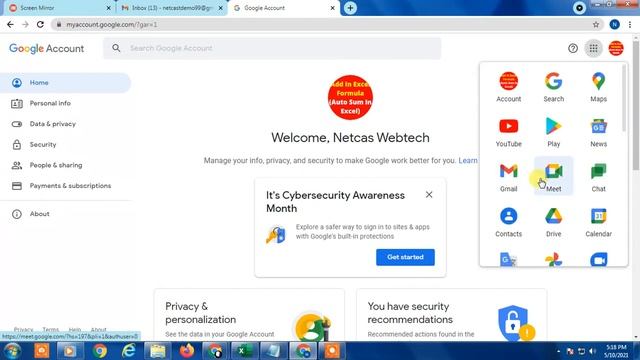Open the Chrome profile N button
The height and width of the screenshot is (360, 640).
pyautogui.click(x=614, y=24)
